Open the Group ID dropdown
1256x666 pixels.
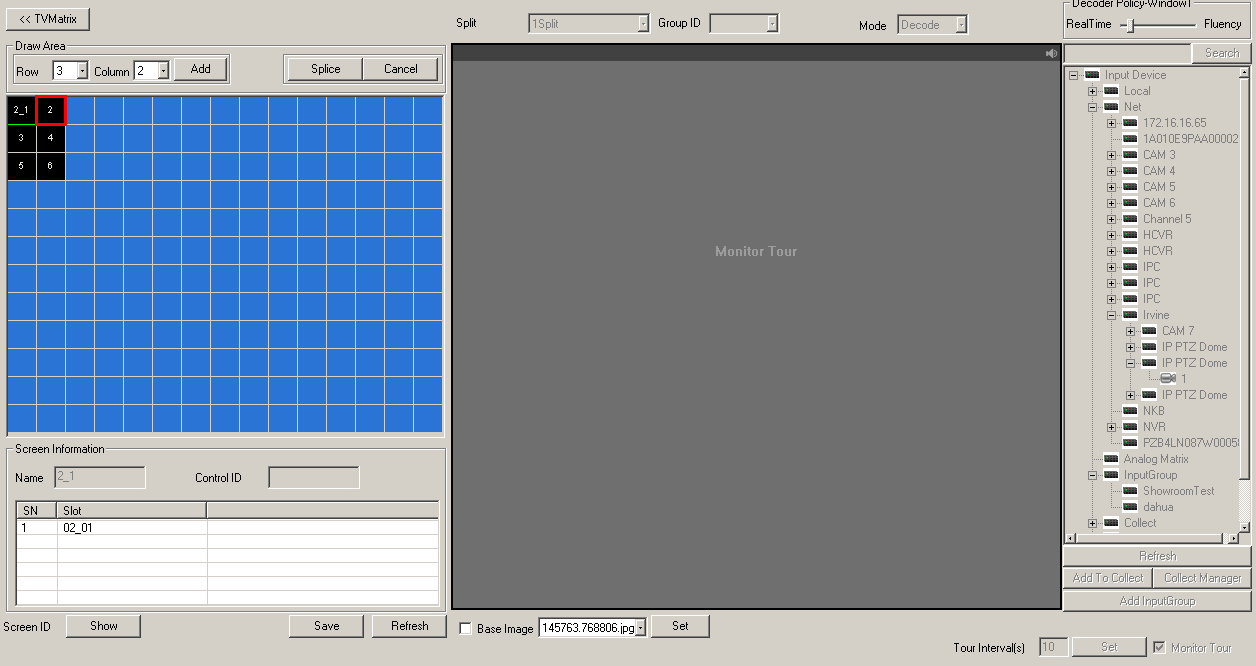point(772,23)
